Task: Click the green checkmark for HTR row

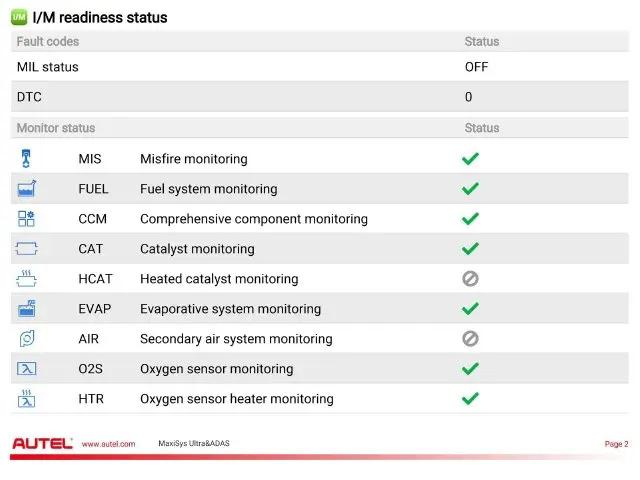Action: point(470,398)
